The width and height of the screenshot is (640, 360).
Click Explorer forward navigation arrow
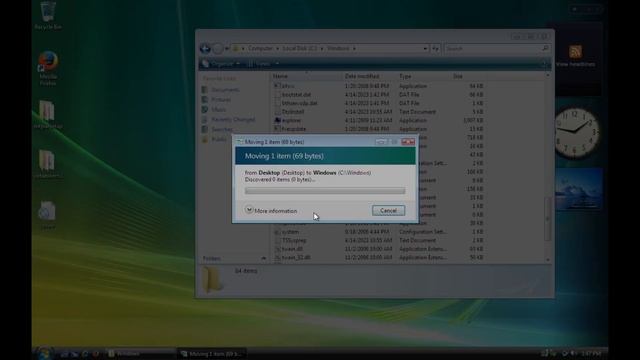218,49
